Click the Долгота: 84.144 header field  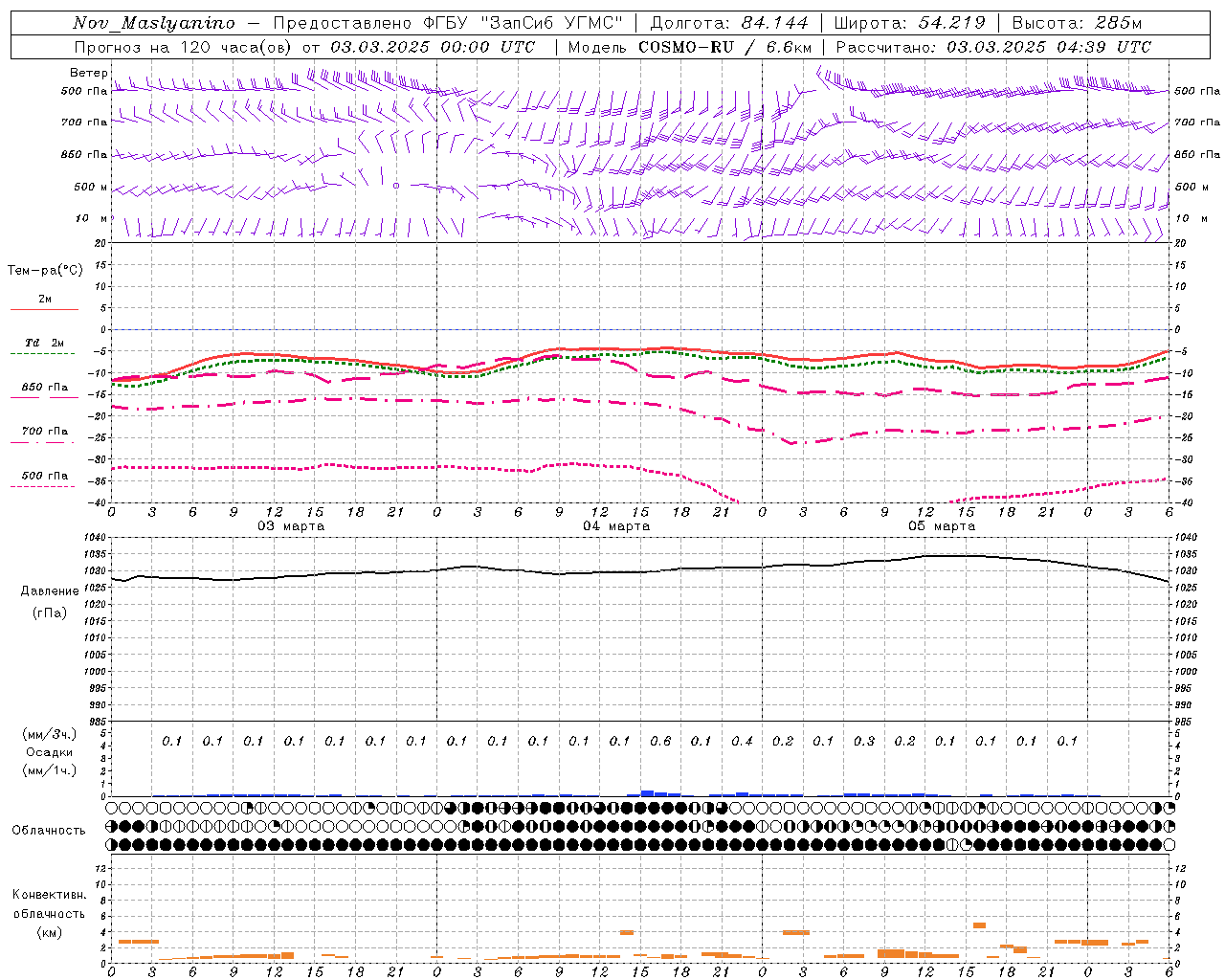coord(729,23)
